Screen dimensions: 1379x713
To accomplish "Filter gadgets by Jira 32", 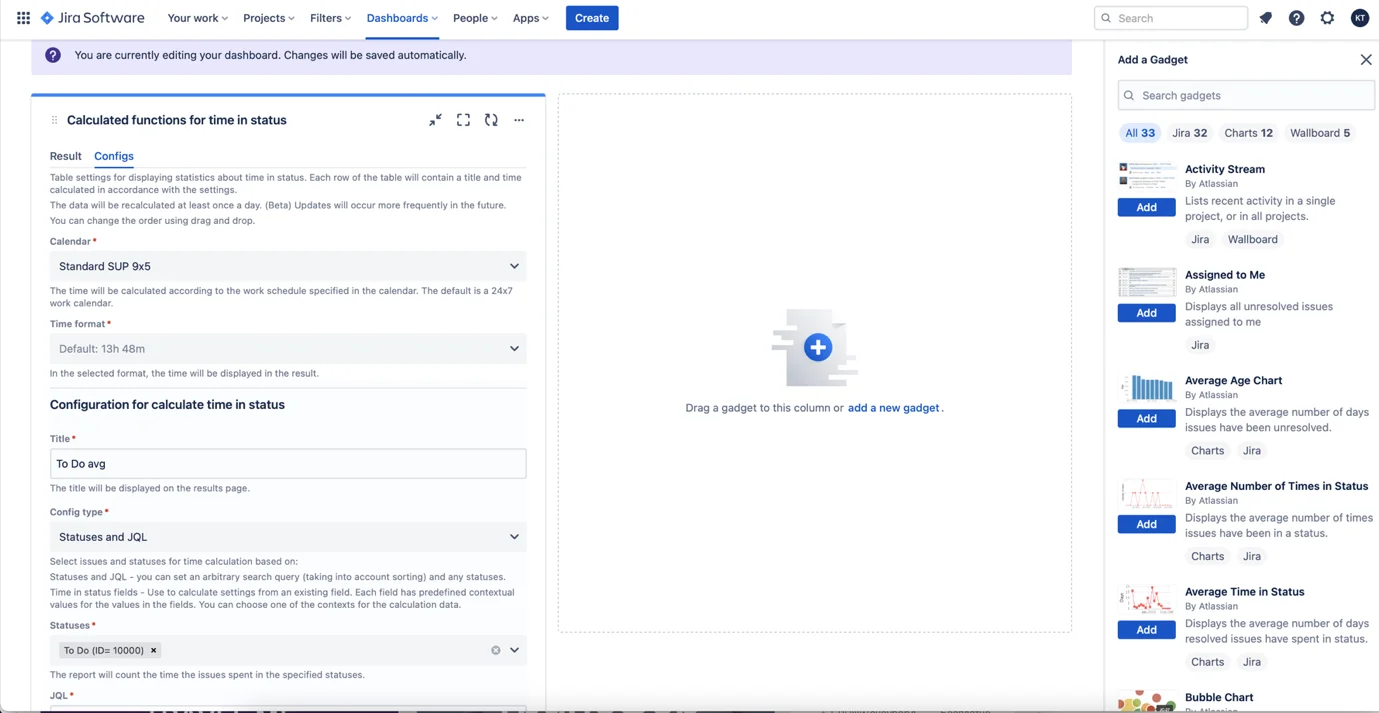I will point(1190,133).
